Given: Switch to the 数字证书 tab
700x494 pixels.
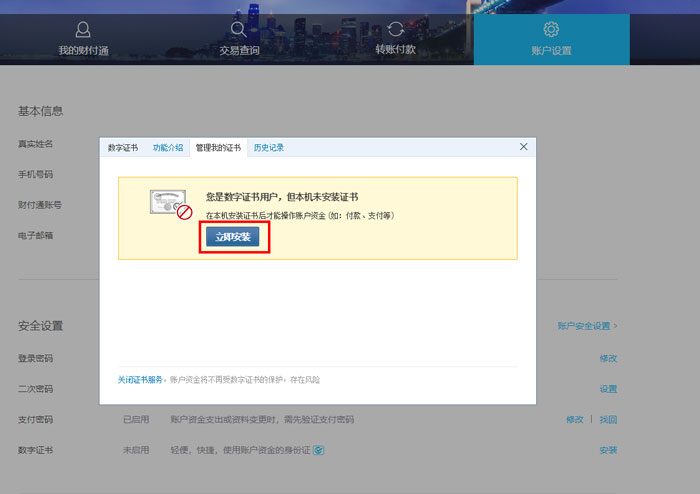Looking at the screenshot, I should click(x=123, y=148).
